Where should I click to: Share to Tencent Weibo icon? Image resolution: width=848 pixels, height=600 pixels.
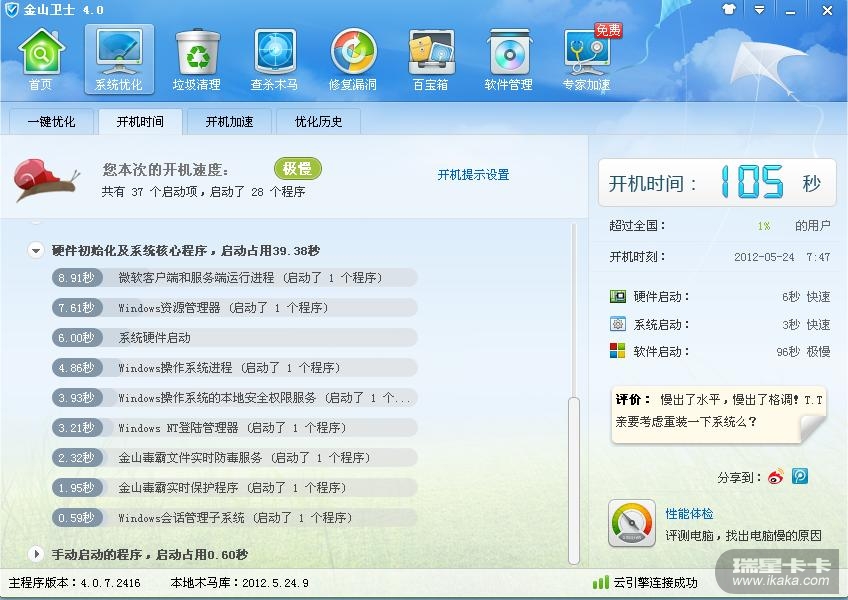tap(800, 476)
